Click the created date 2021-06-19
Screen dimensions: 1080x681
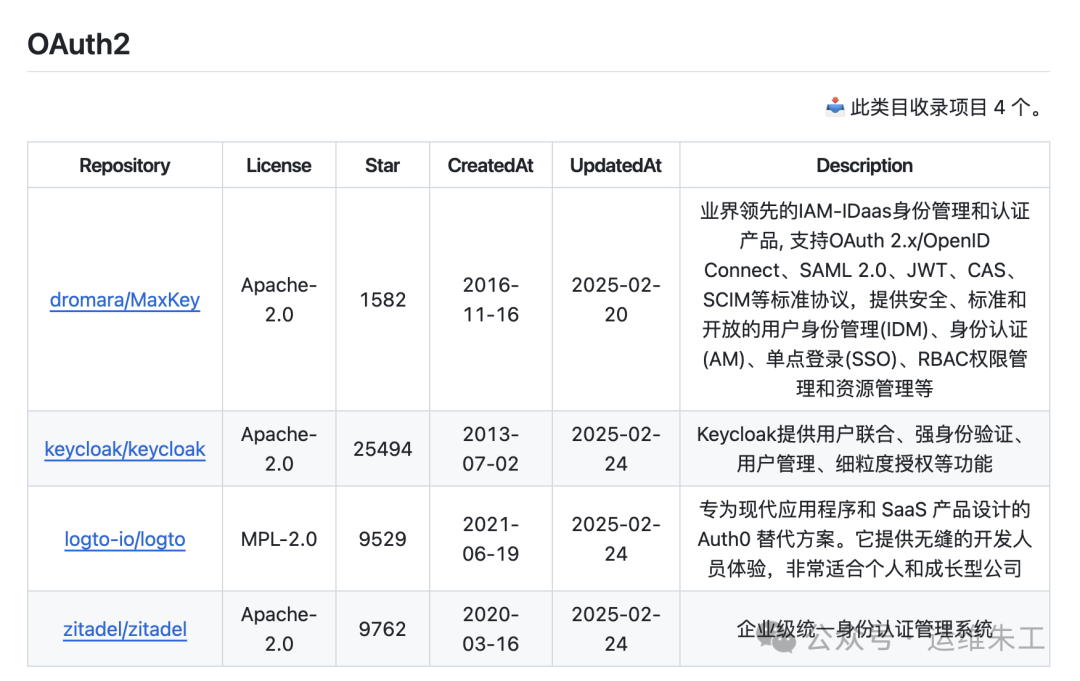point(490,539)
